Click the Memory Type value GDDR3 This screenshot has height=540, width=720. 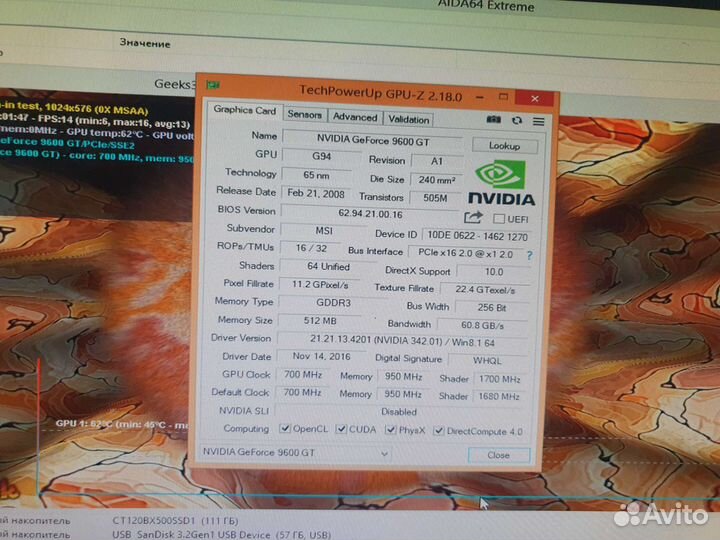[333, 303]
